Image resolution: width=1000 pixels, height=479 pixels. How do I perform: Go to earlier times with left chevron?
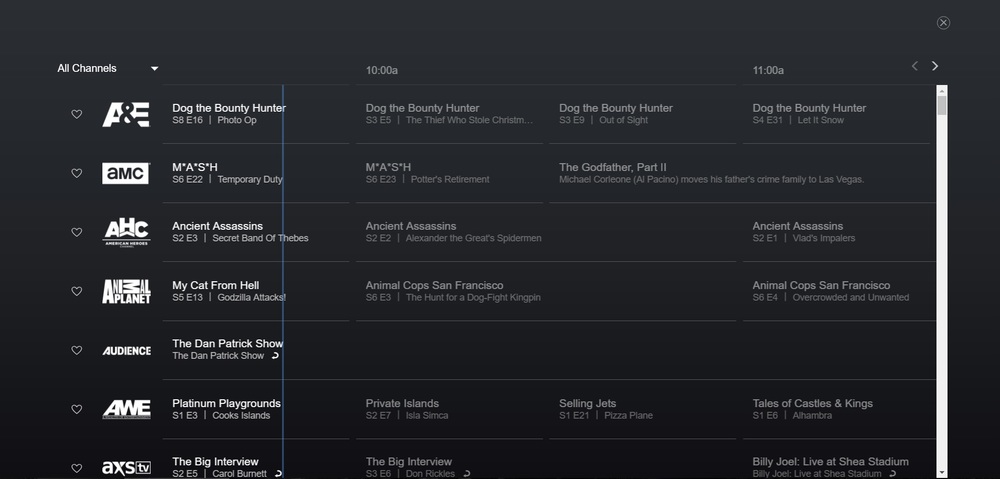[914, 66]
